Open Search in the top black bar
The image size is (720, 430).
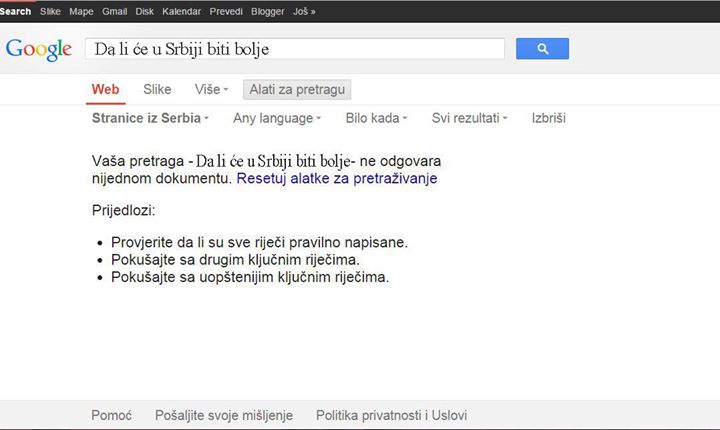click(x=15, y=11)
